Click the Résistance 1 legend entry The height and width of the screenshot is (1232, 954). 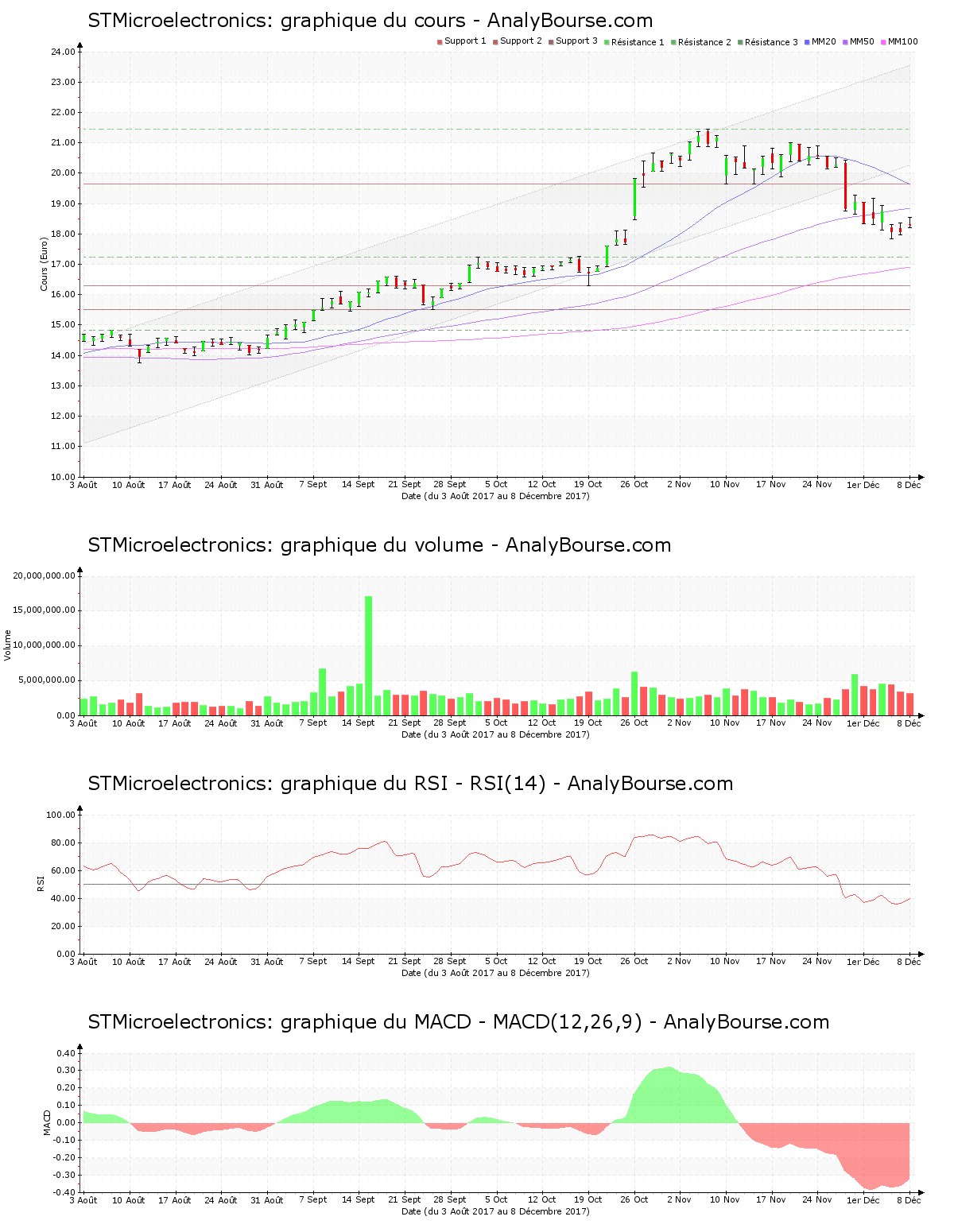pos(634,42)
